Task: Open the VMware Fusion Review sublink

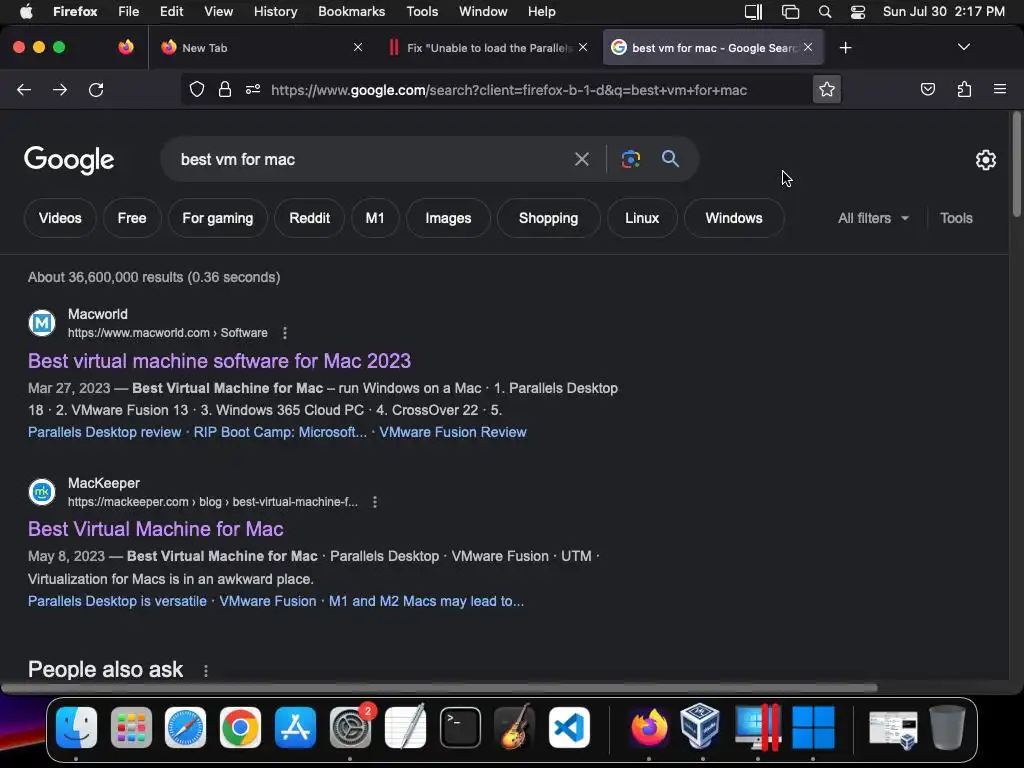Action: pos(453,432)
